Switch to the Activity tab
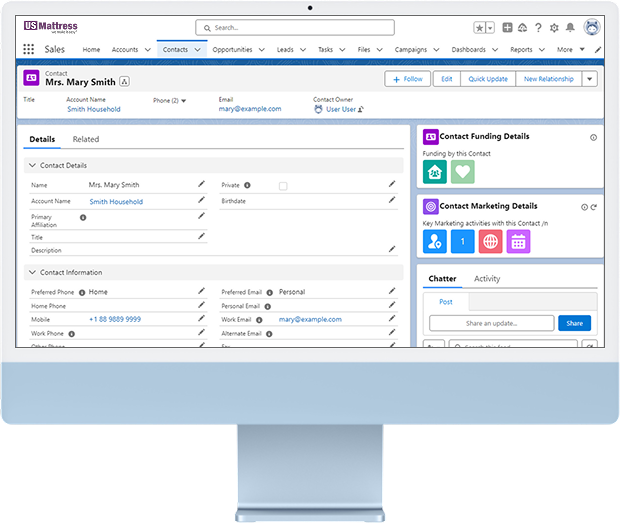 (x=487, y=279)
